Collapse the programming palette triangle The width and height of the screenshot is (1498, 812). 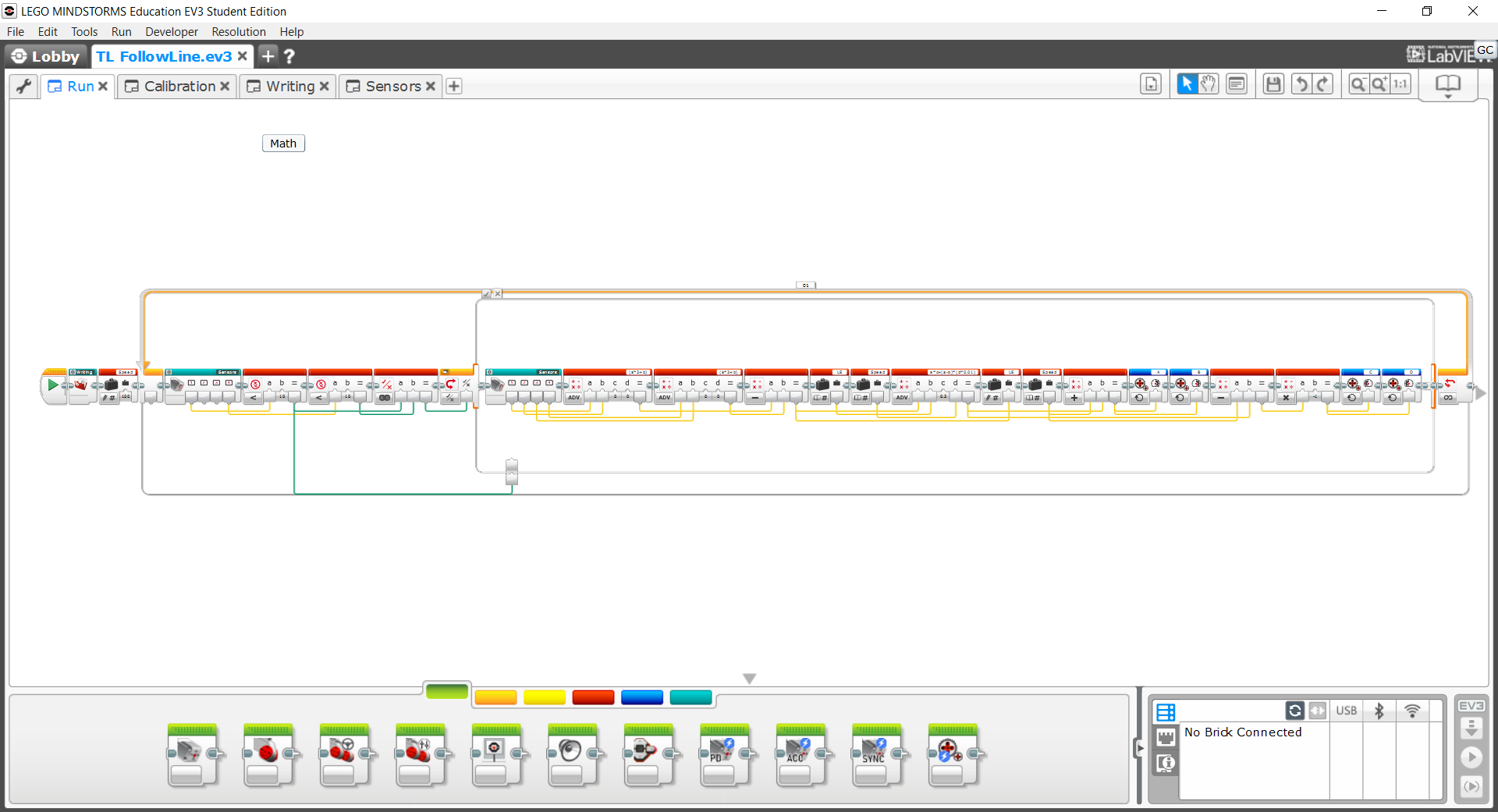[749, 679]
